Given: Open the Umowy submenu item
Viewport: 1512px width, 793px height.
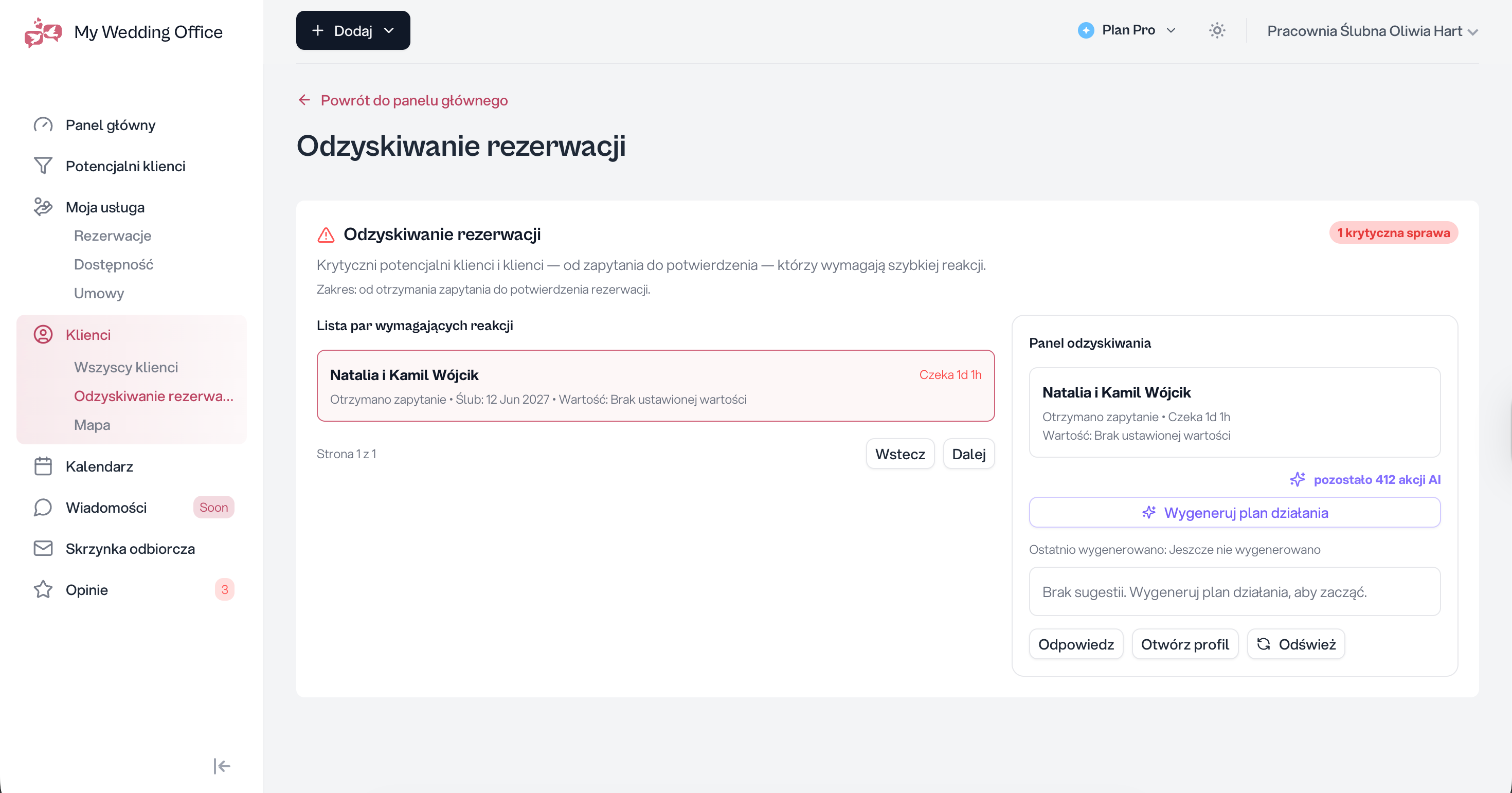Looking at the screenshot, I should click(x=99, y=294).
